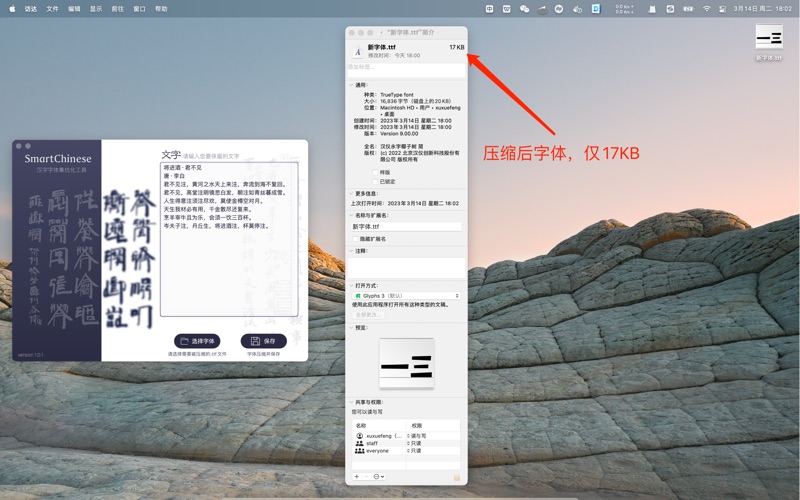Click the battery status icon
800x500 pixels.
tap(687, 8)
